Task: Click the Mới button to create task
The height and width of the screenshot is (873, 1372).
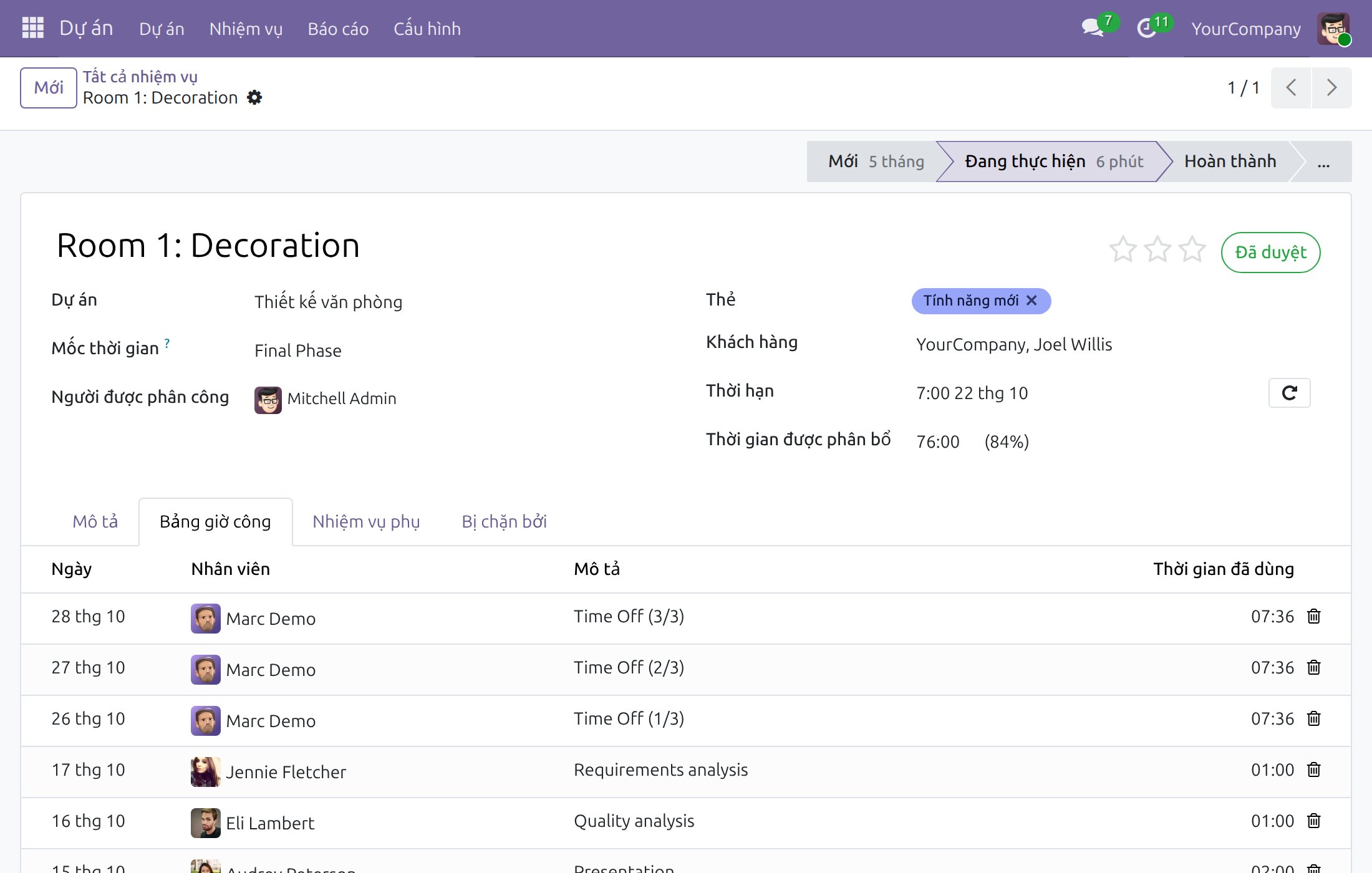Action: tap(49, 87)
